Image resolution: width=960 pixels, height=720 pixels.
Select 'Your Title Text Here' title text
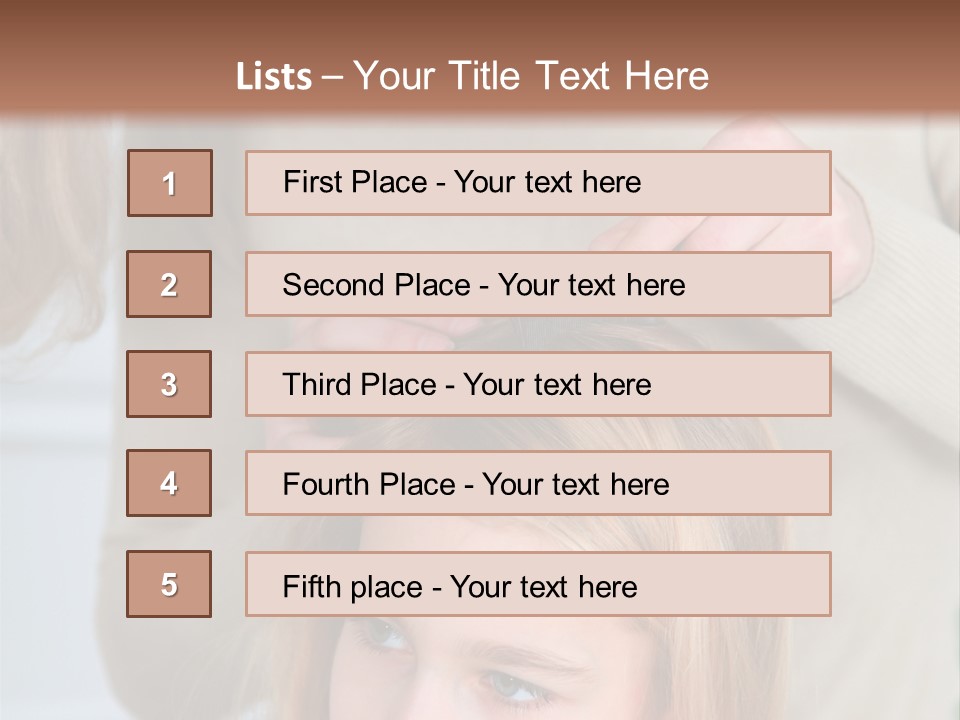531,76
